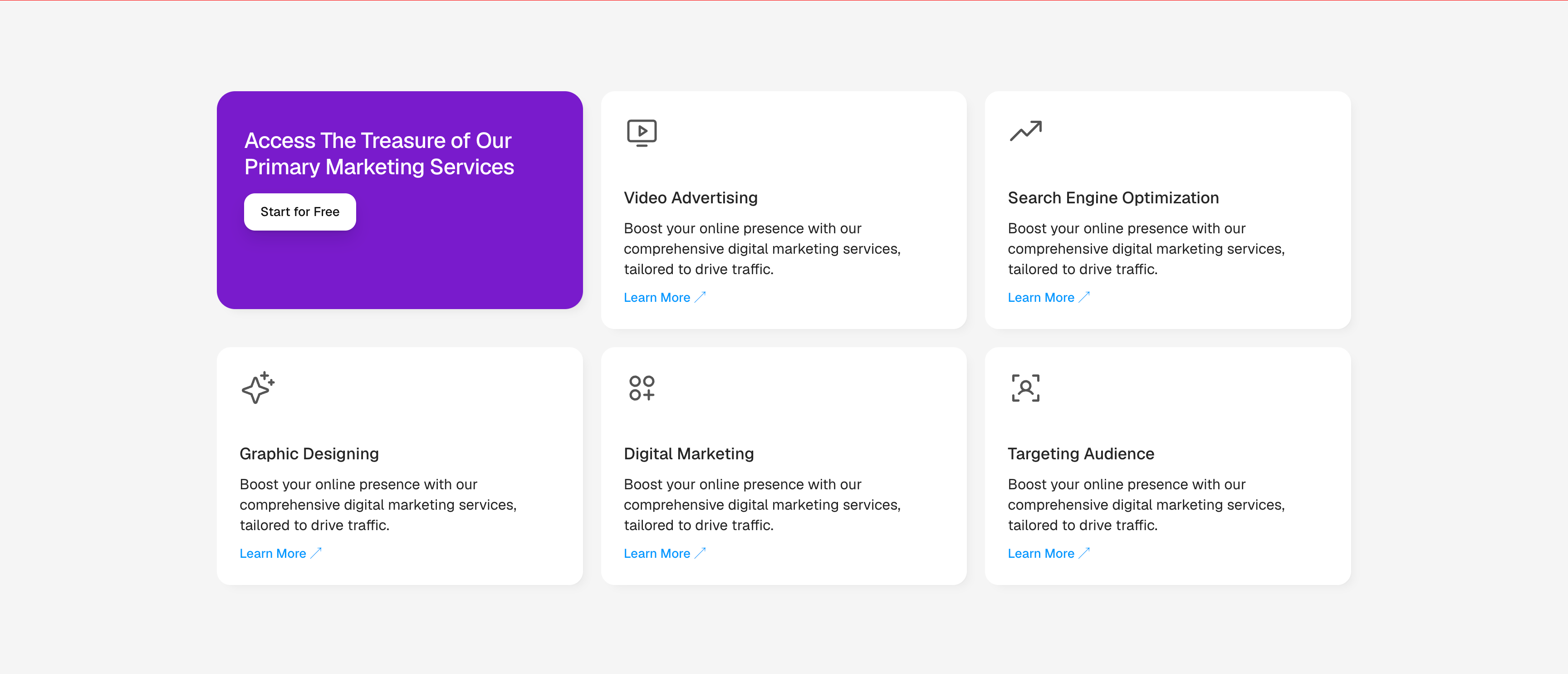
Task: Click the description paragraph under Graphic Designing
Action: [x=378, y=505]
